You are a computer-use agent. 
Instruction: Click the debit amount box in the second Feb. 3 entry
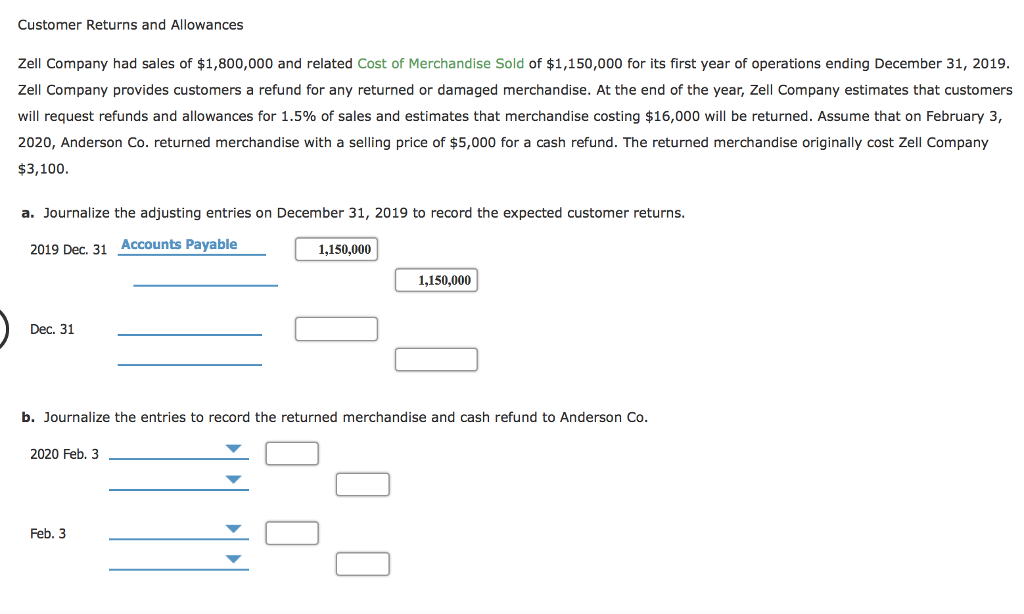pos(291,532)
